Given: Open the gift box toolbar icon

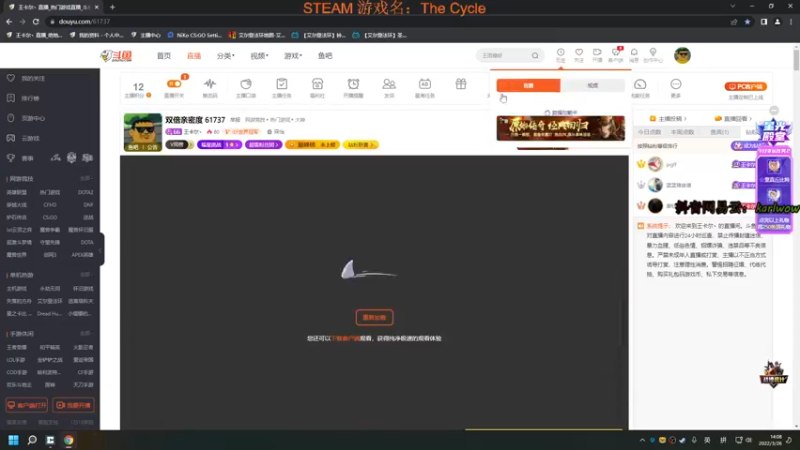Looking at the screenshot, I should (x=461, y=84).
